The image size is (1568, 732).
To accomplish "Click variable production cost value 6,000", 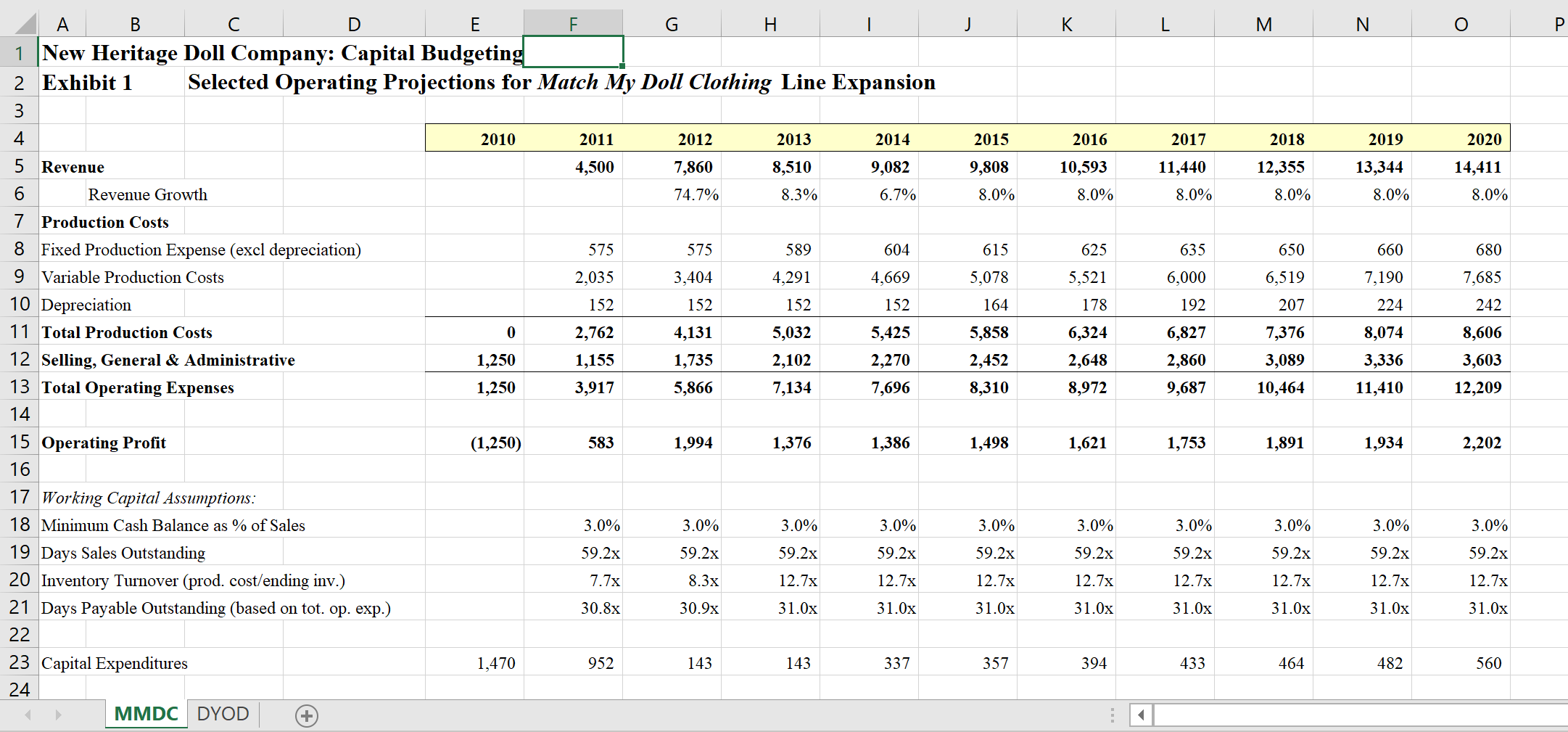I will 1186,277.
